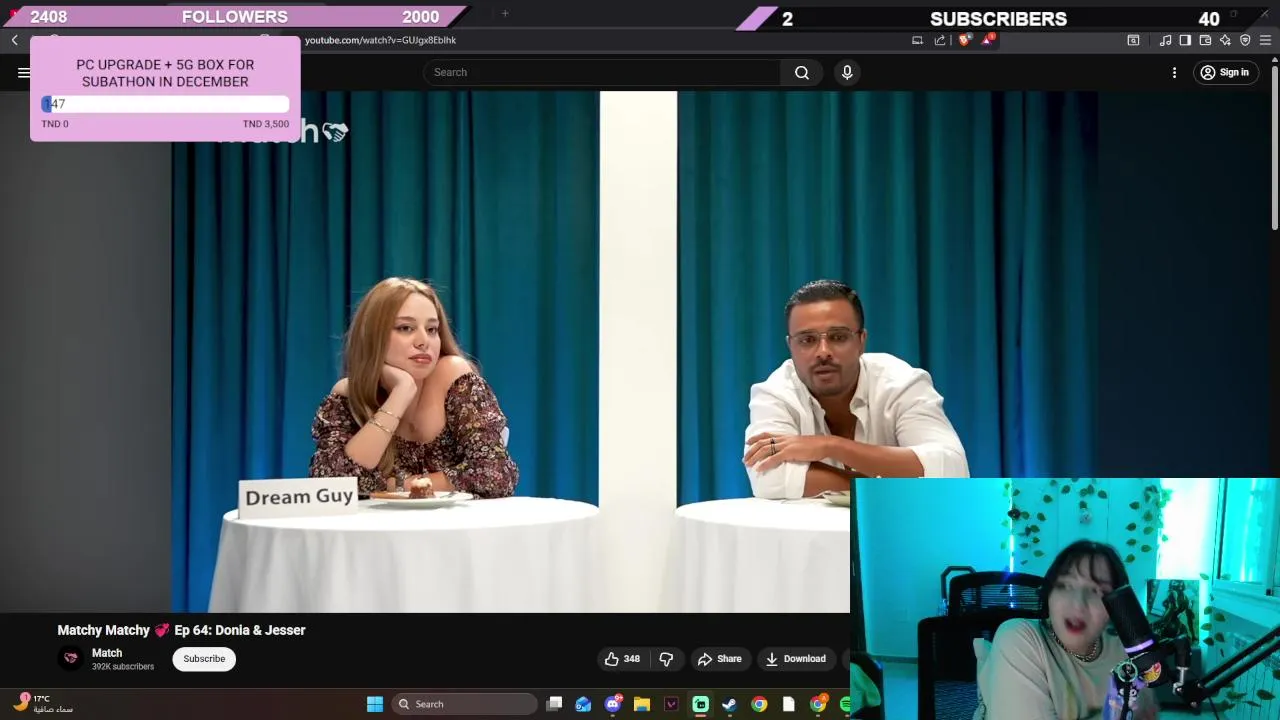Screen dimensions: 1280x720
Task: Open the second Chrome profile icon on taskbar
Action: point(818,704)
